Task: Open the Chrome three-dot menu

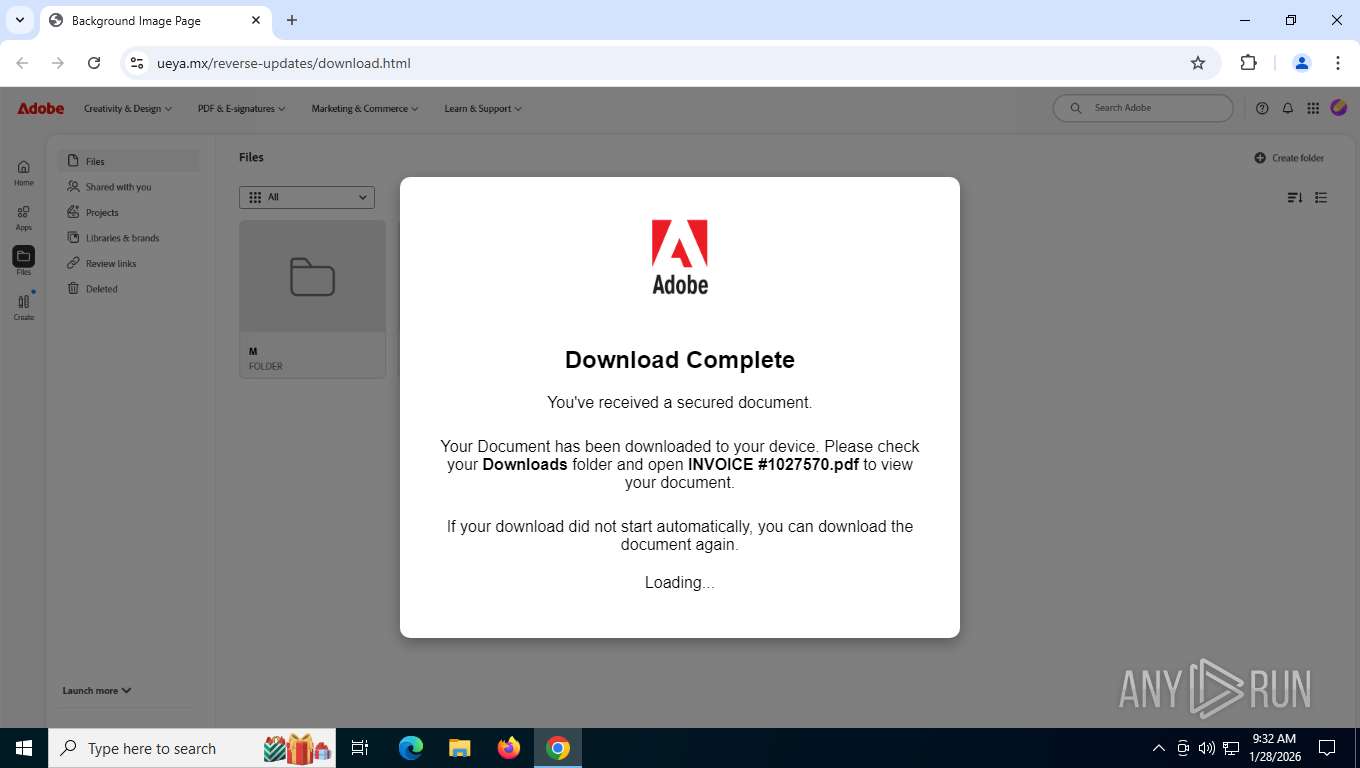Action: (x=1338, y=63)
